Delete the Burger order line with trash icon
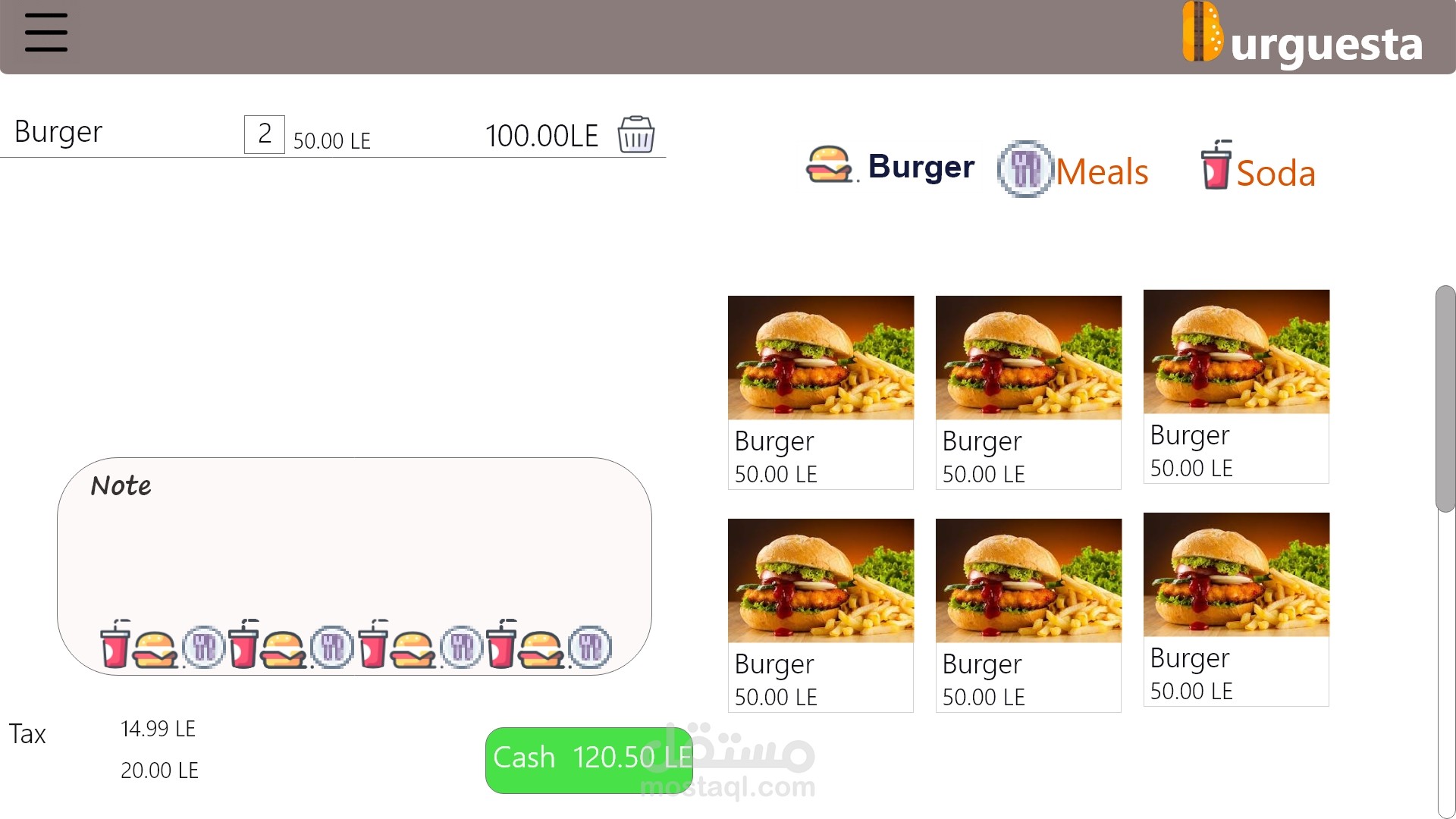This screenshot has width=1456, height=819. (635, 135)
